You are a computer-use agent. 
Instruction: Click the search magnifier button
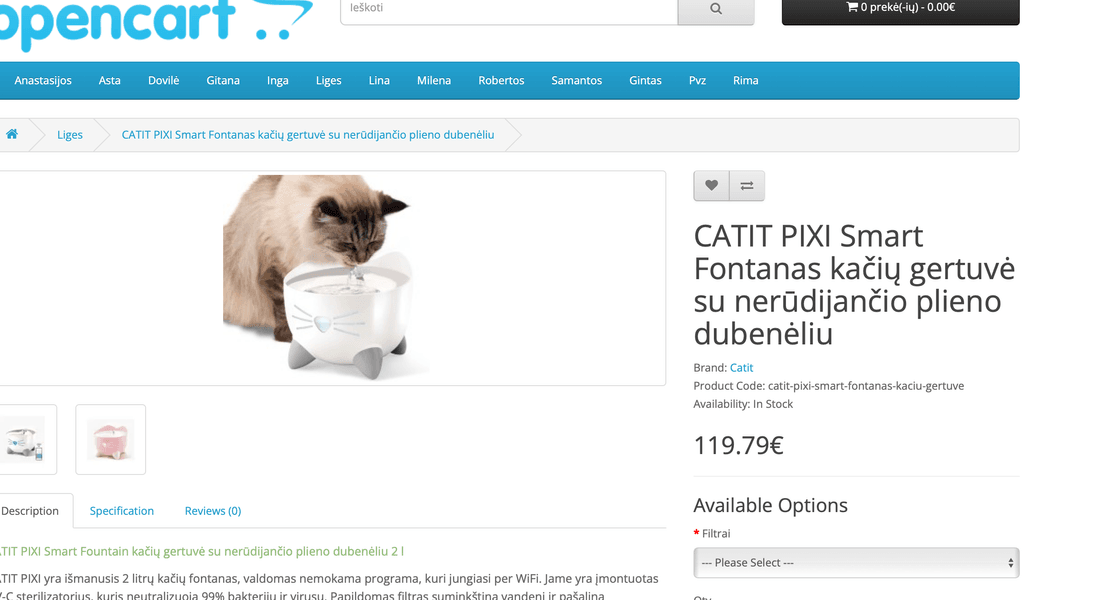pos(716,8)
